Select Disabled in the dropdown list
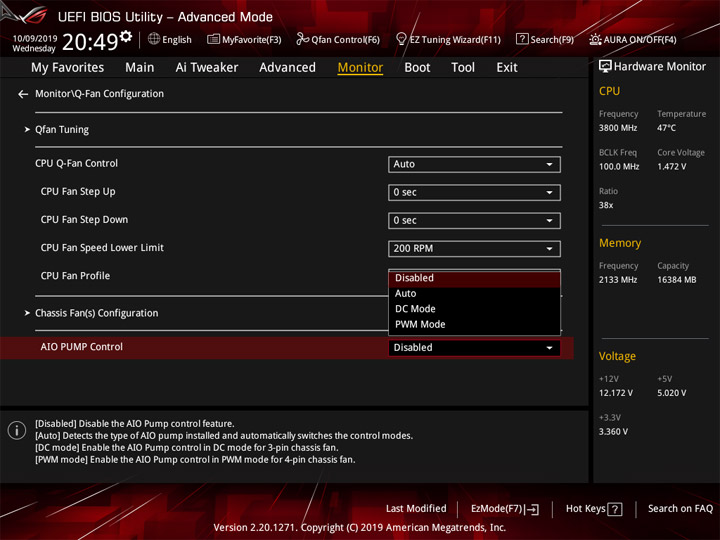Viewport: 720px width, 540px height. [474, 278]
